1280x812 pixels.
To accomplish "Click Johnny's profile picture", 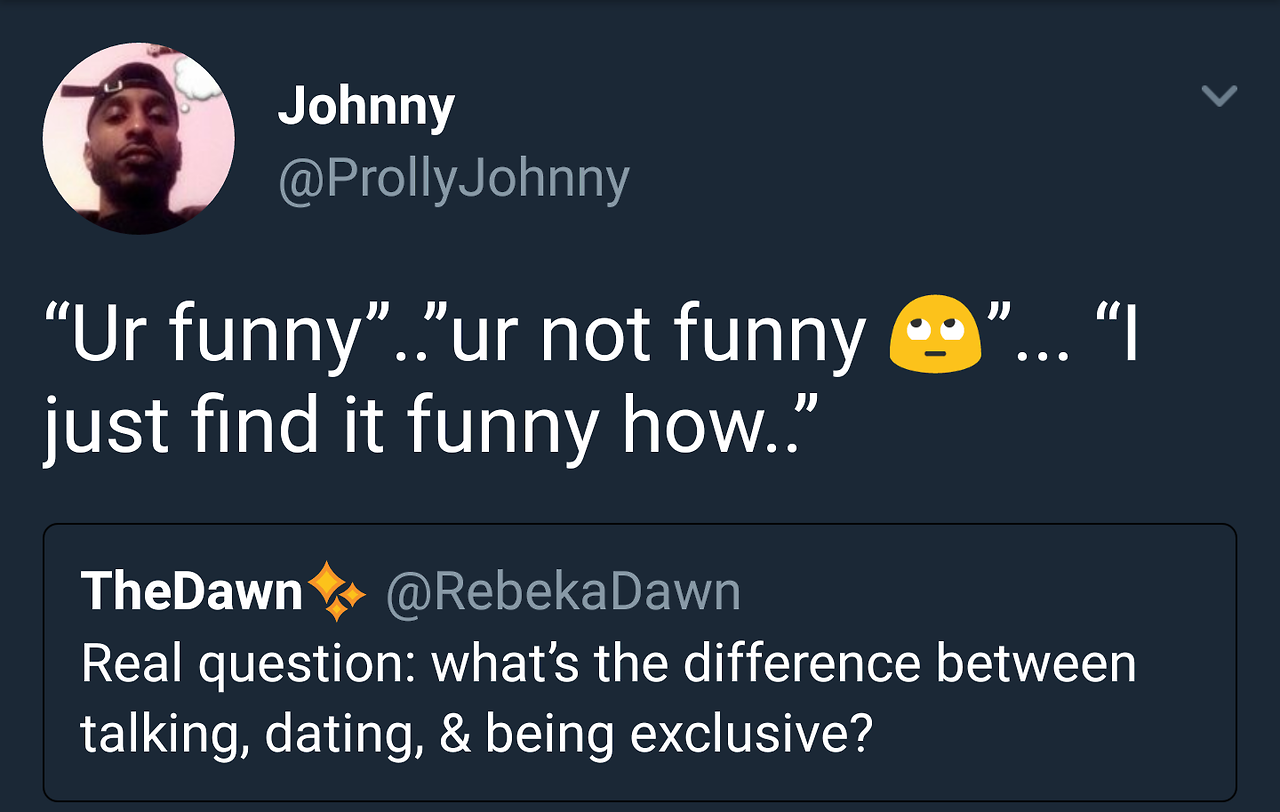I will 138,138.
